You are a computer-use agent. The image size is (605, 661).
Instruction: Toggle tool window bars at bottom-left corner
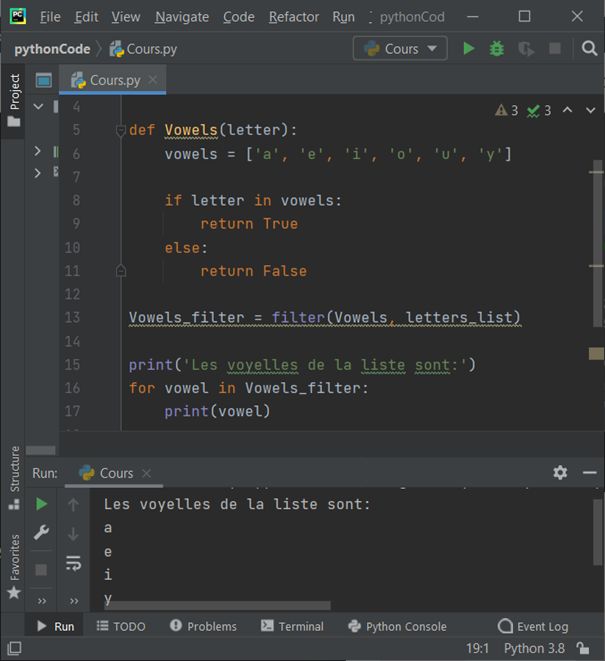click(14, 648)
